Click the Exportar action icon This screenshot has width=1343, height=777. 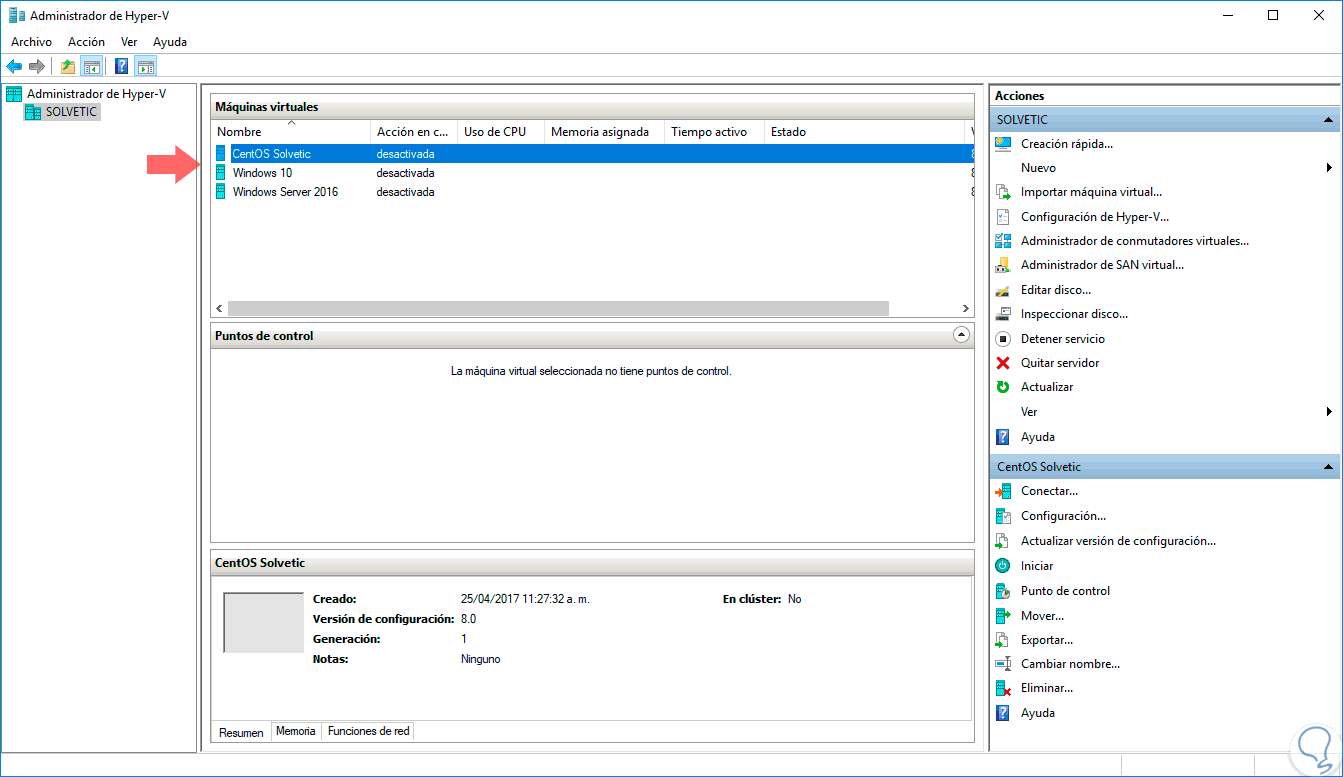1003,640
